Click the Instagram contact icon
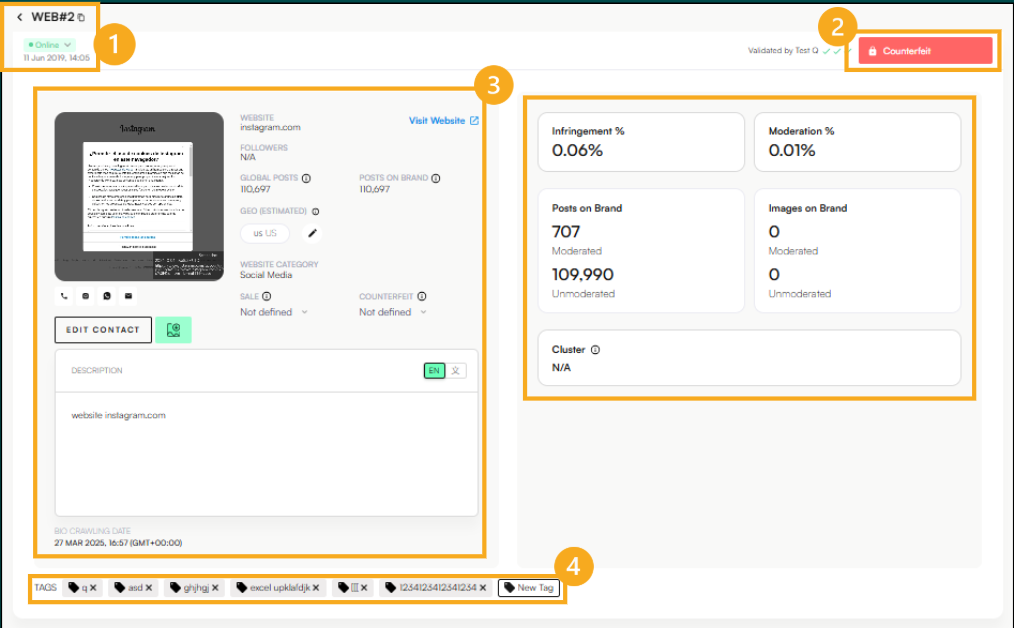The image size is (1014, 628). [x=85, y=296]
